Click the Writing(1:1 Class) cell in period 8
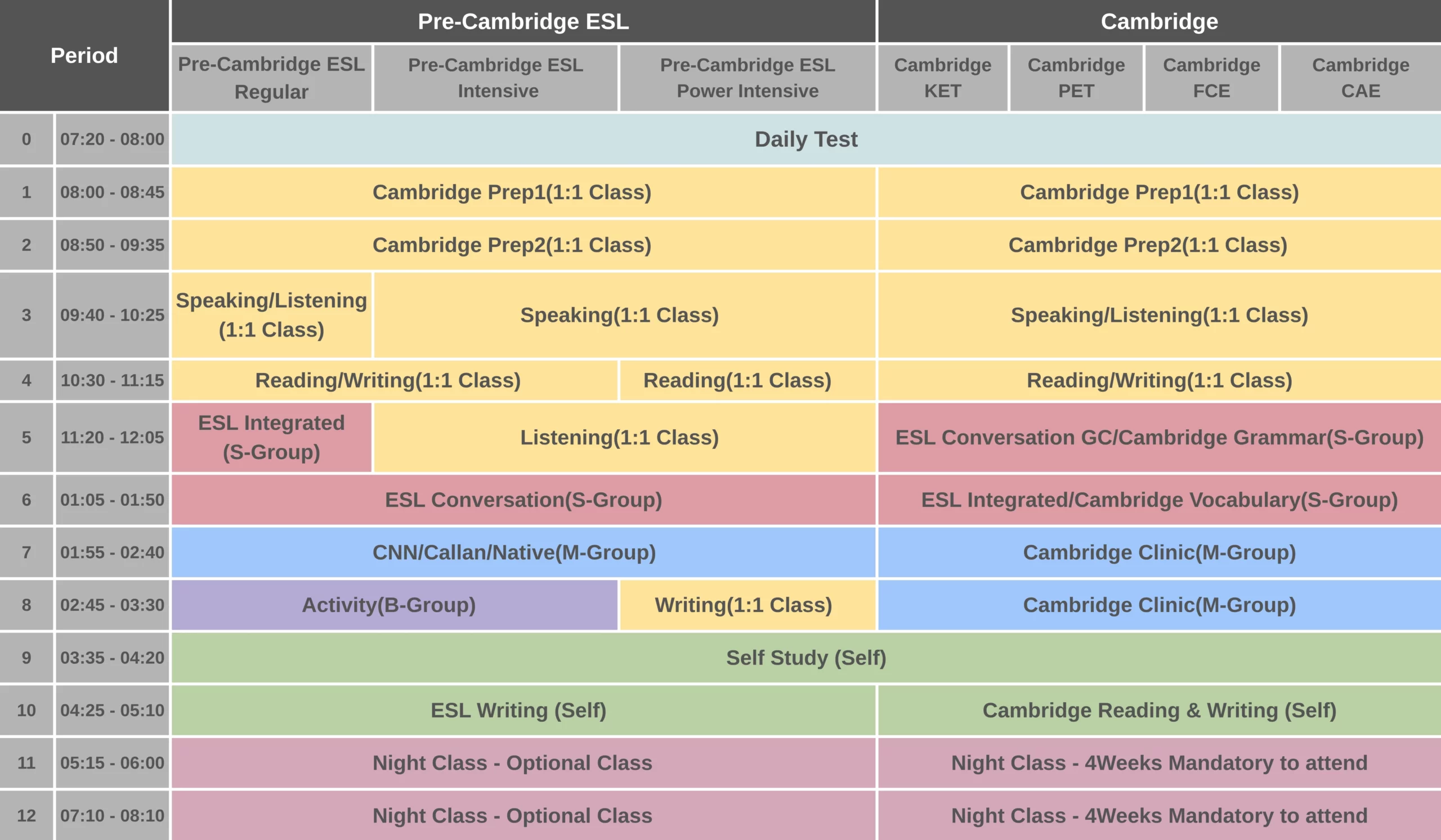 point(744,605)
